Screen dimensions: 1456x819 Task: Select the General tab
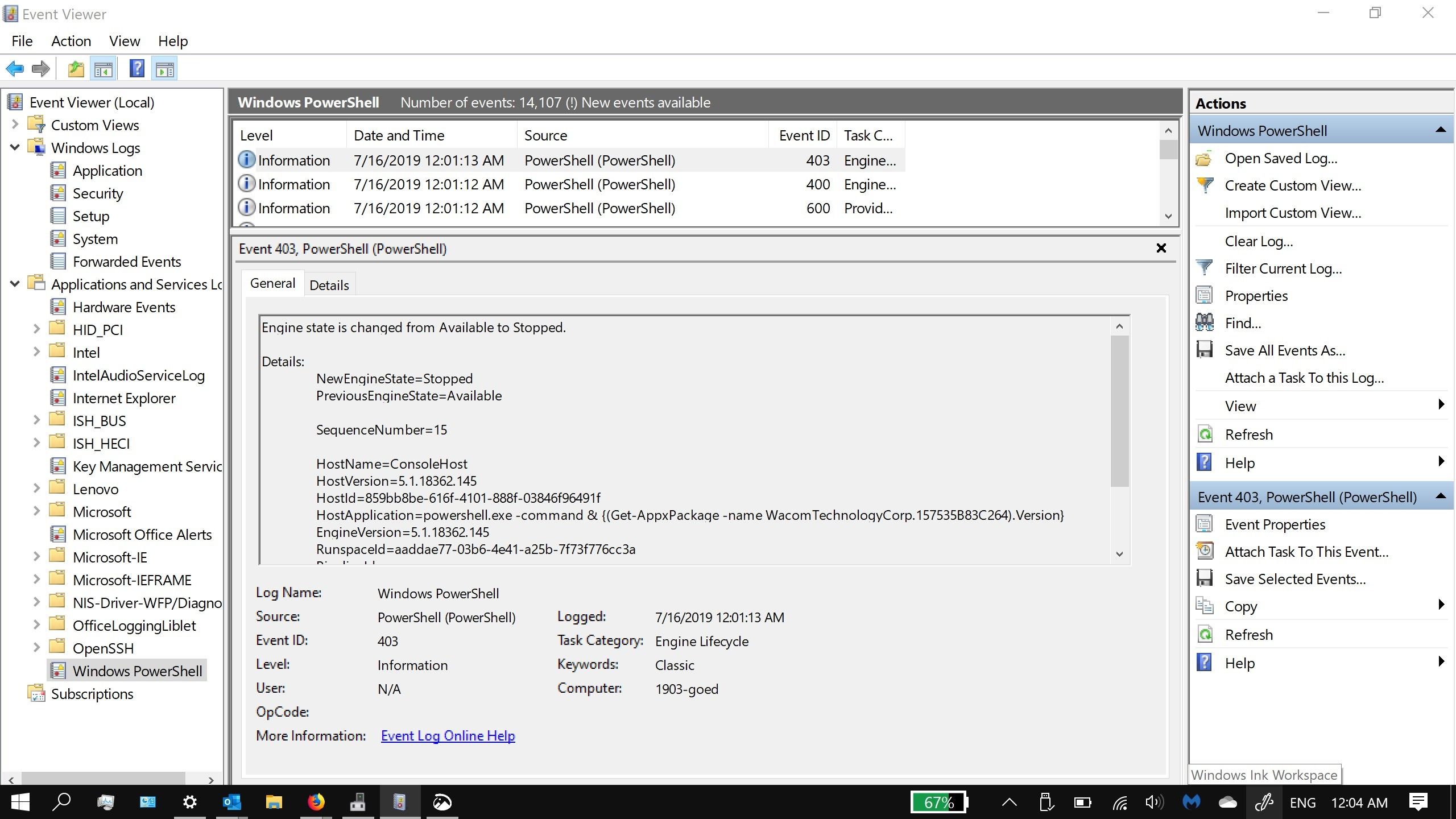pyautogui.click(x=272, y=283)
